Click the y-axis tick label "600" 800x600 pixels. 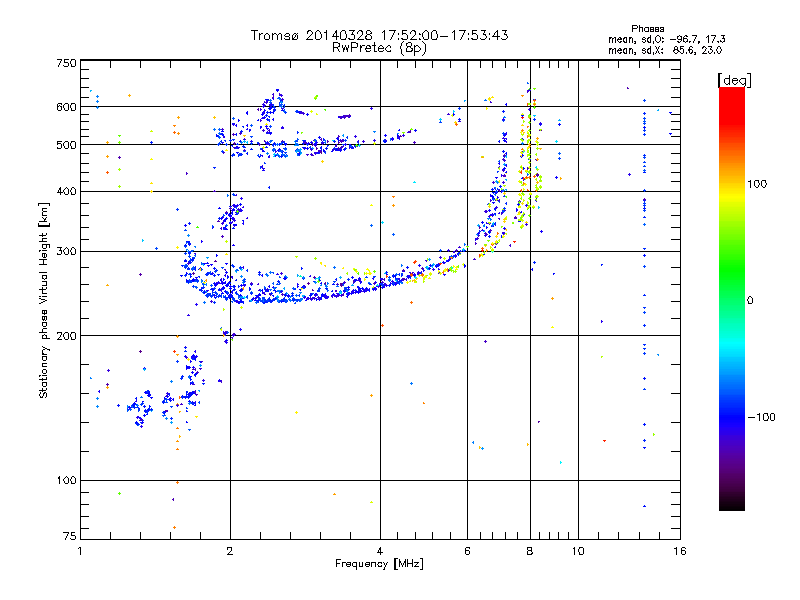66,107
